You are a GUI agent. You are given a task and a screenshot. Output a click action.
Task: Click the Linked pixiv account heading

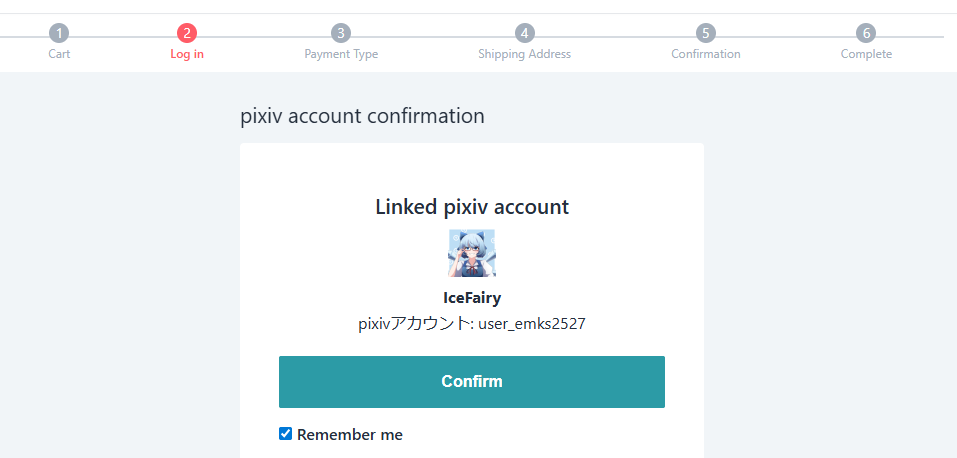[x=472, y=207]
